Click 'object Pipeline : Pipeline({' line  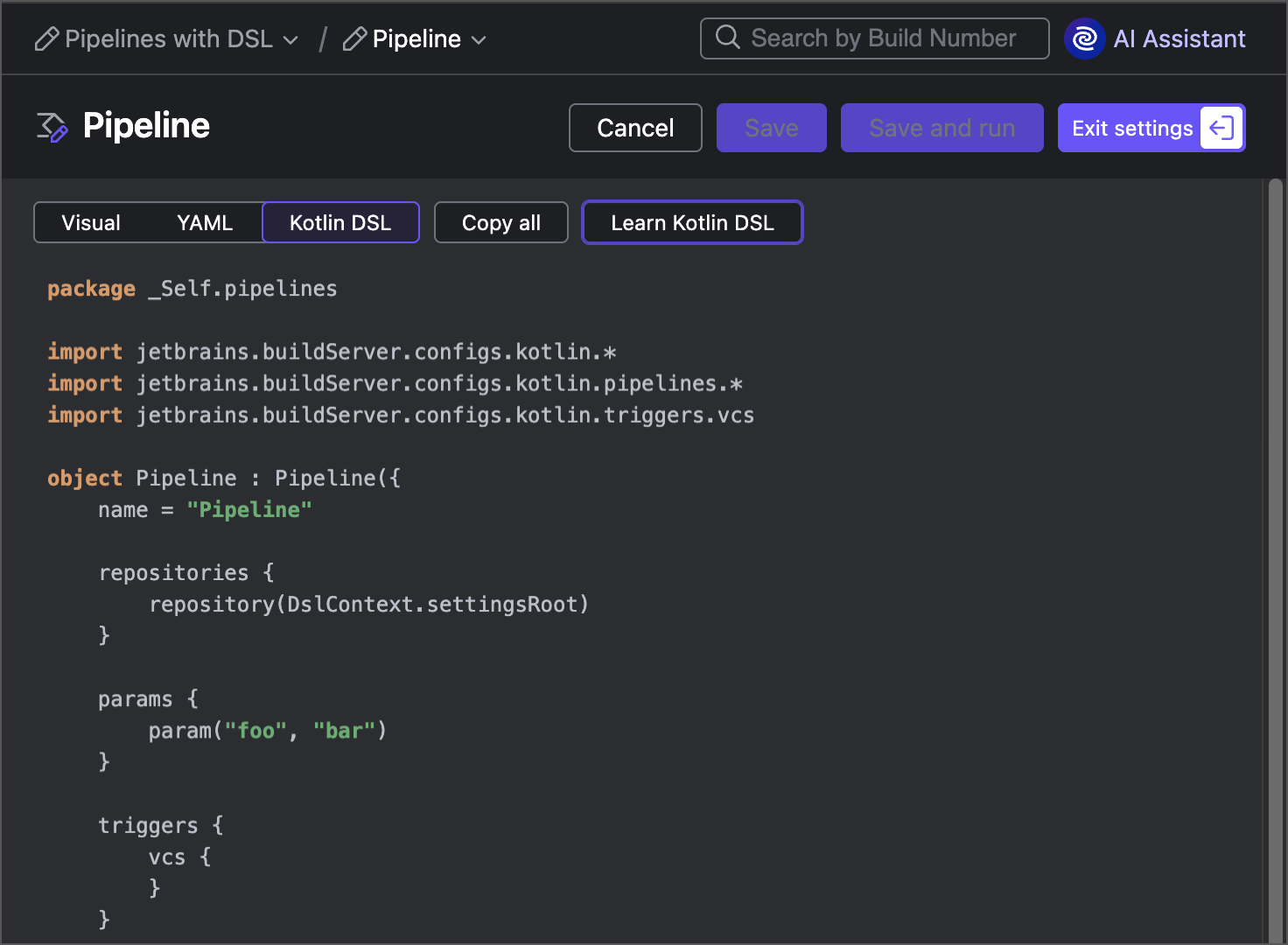tap(224, 478)
